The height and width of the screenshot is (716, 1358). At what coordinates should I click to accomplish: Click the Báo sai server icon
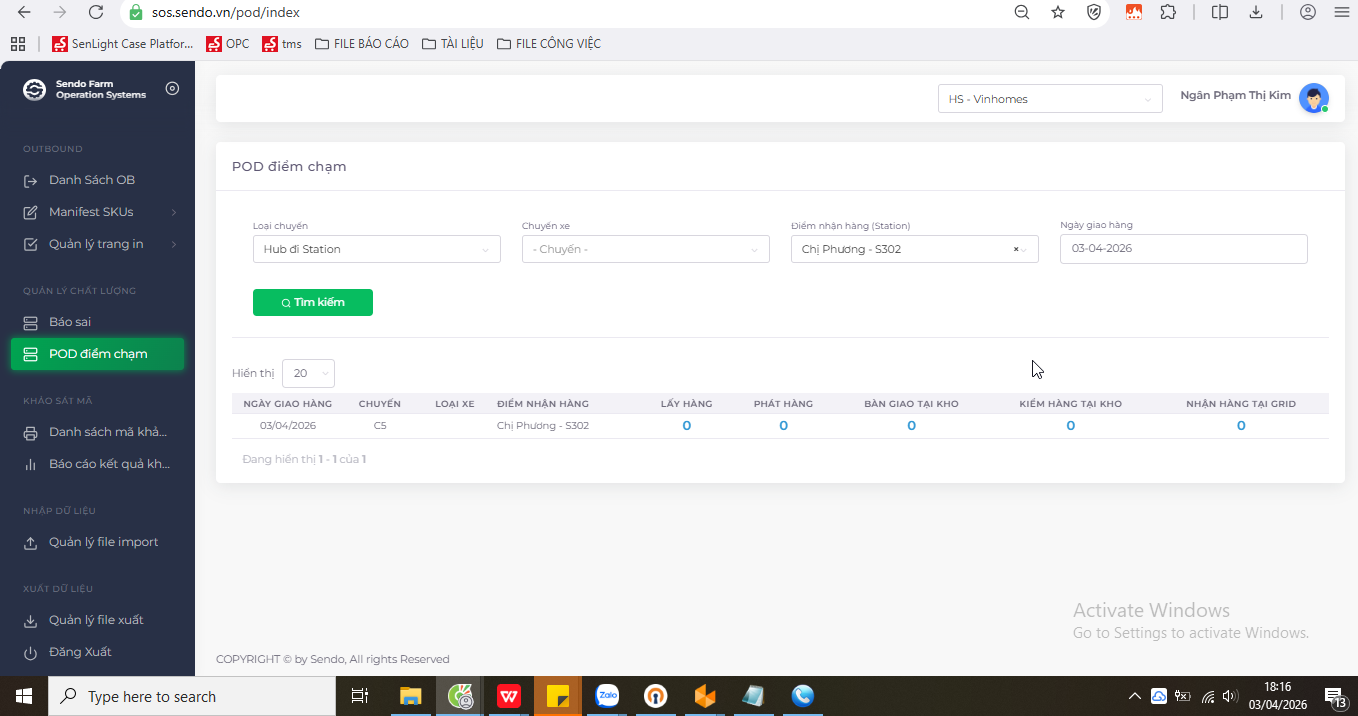pos(30,322)
